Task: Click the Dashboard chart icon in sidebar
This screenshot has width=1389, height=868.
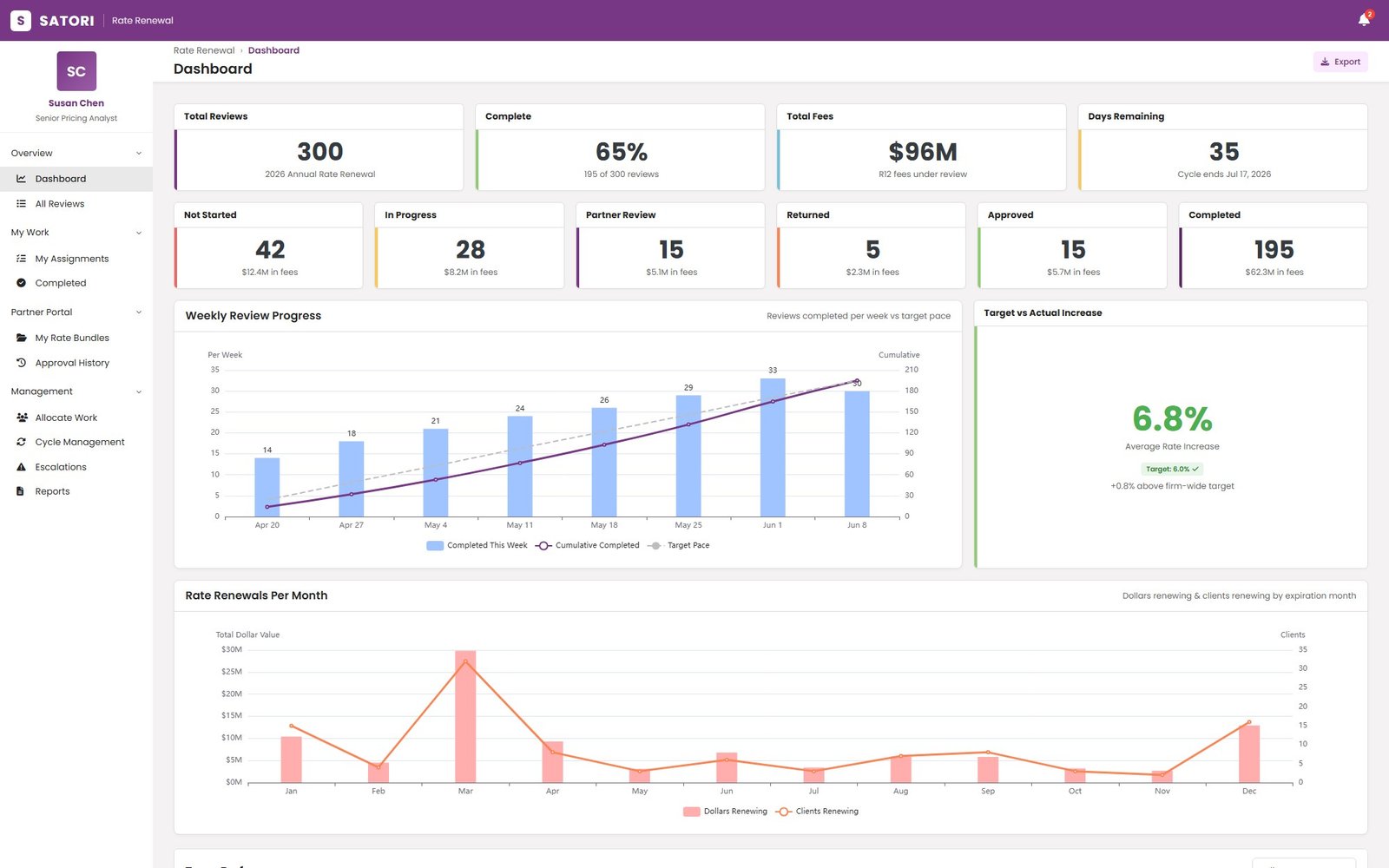Action: (x=21, y=179)
